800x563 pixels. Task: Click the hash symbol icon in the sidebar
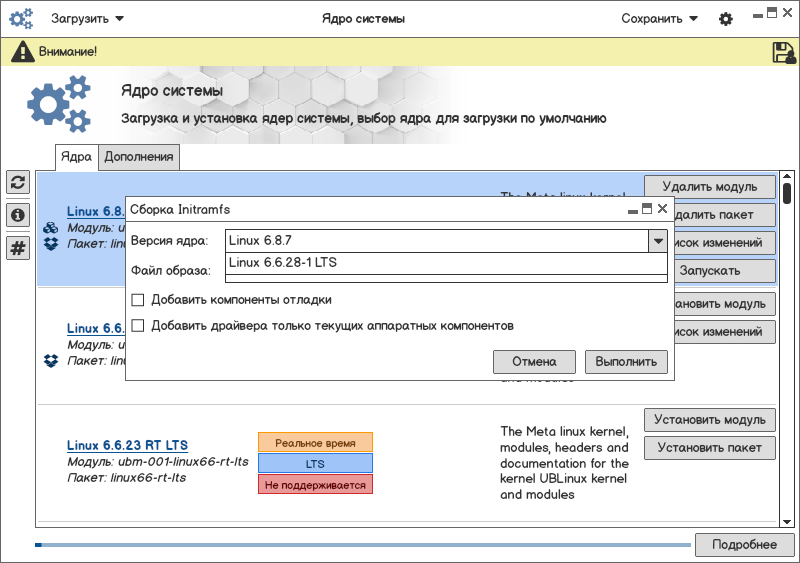(x=18, y=248)
